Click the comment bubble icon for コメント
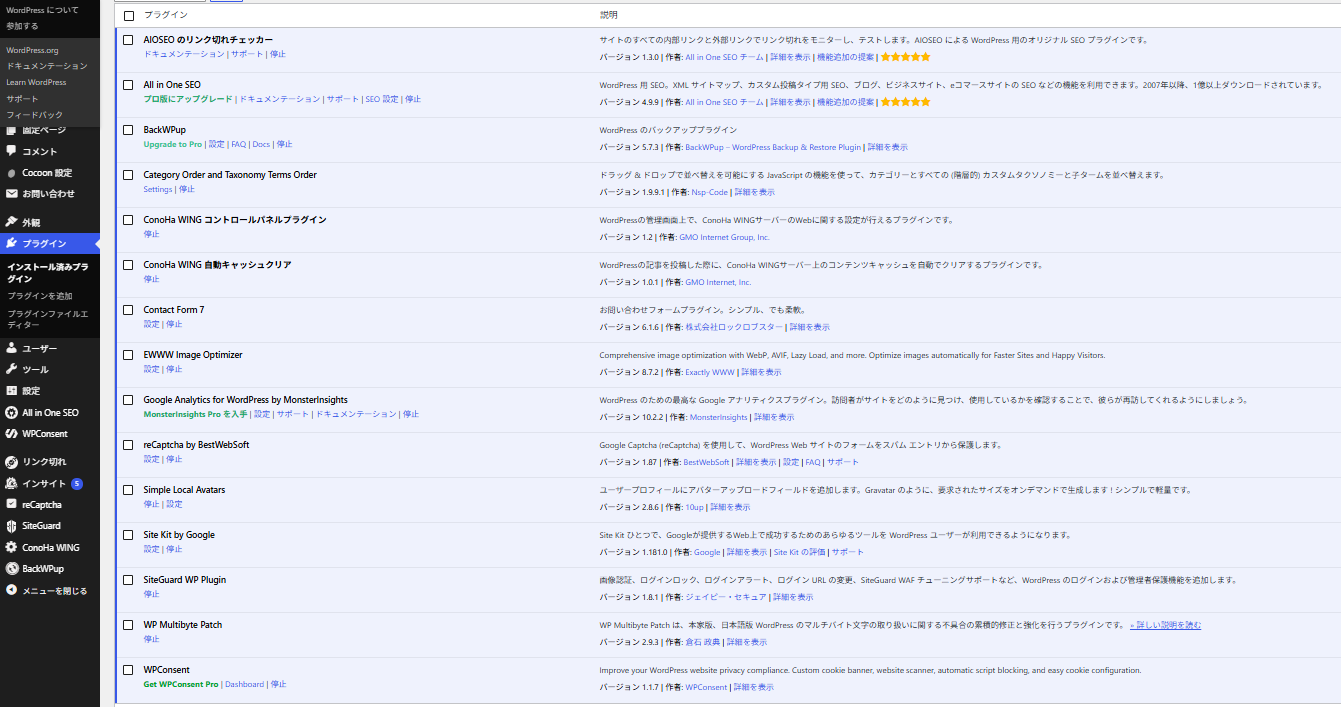 click(x=11, y=151)
